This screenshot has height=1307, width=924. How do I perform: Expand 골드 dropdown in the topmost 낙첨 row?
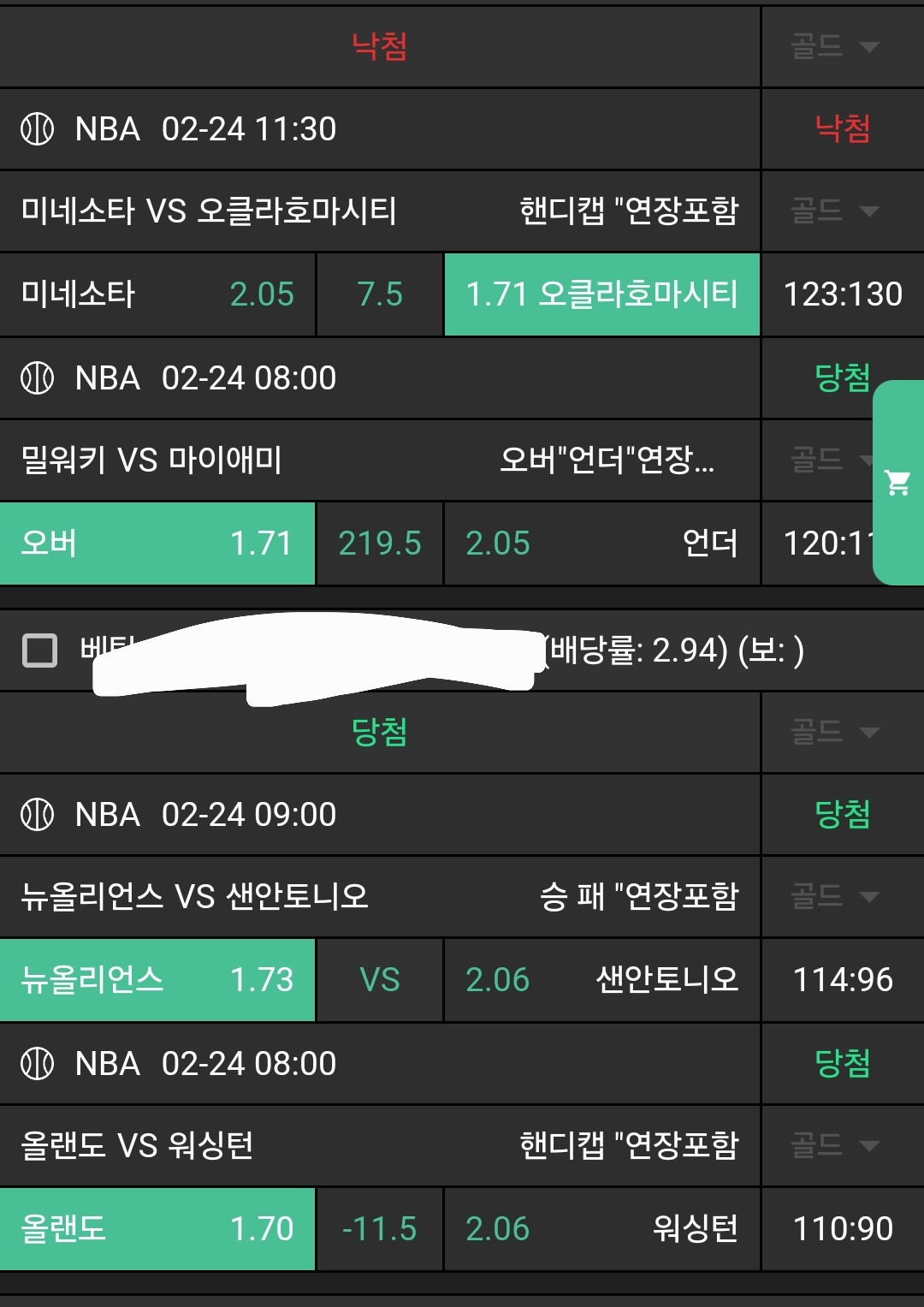[x=834, y=46]
